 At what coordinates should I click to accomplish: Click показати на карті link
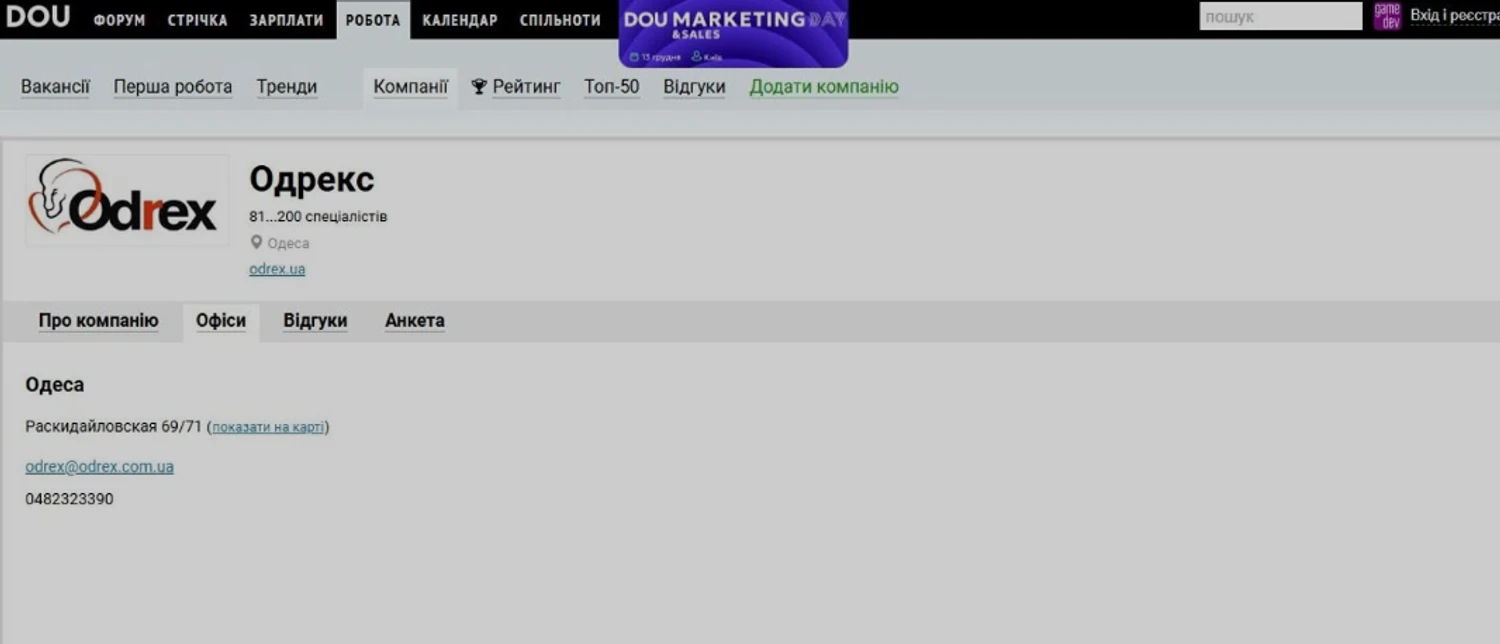tap(268, 427)
